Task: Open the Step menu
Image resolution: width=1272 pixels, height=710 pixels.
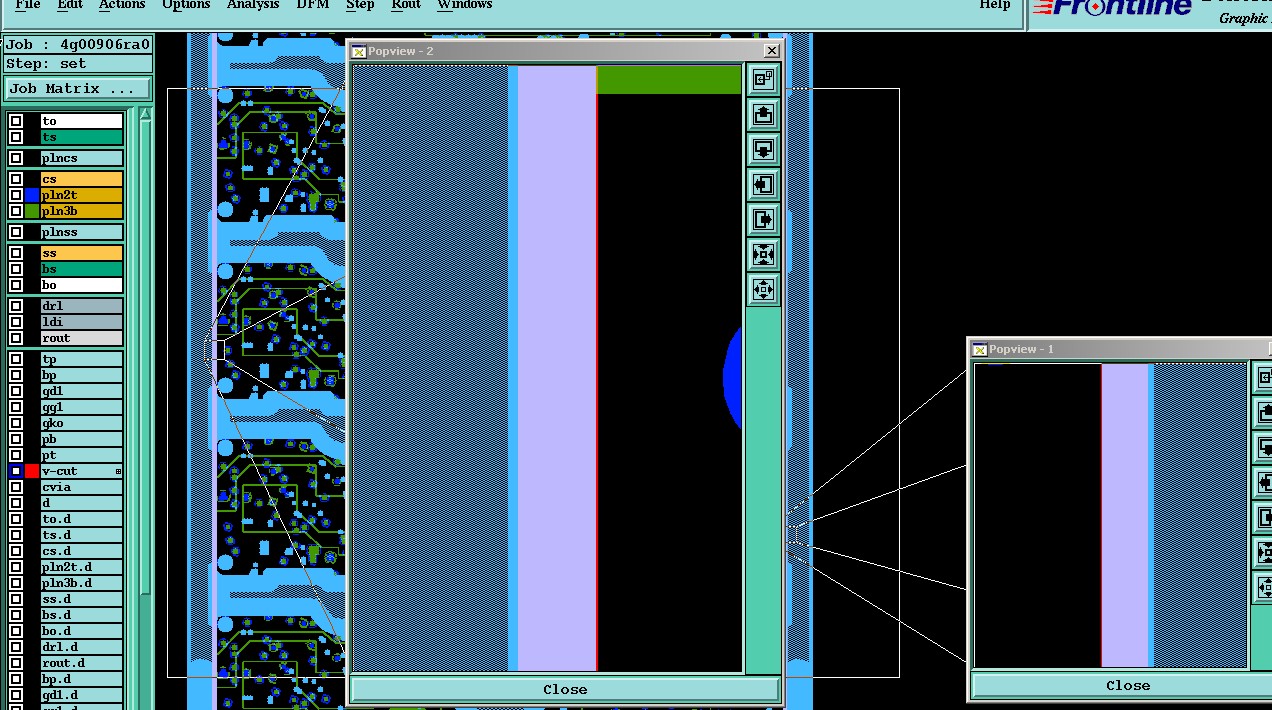Action: click(x=360, y=6)
